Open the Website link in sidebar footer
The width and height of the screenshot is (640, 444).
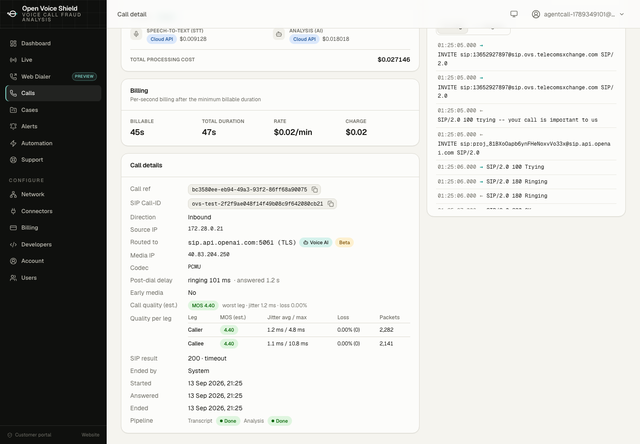90,435
